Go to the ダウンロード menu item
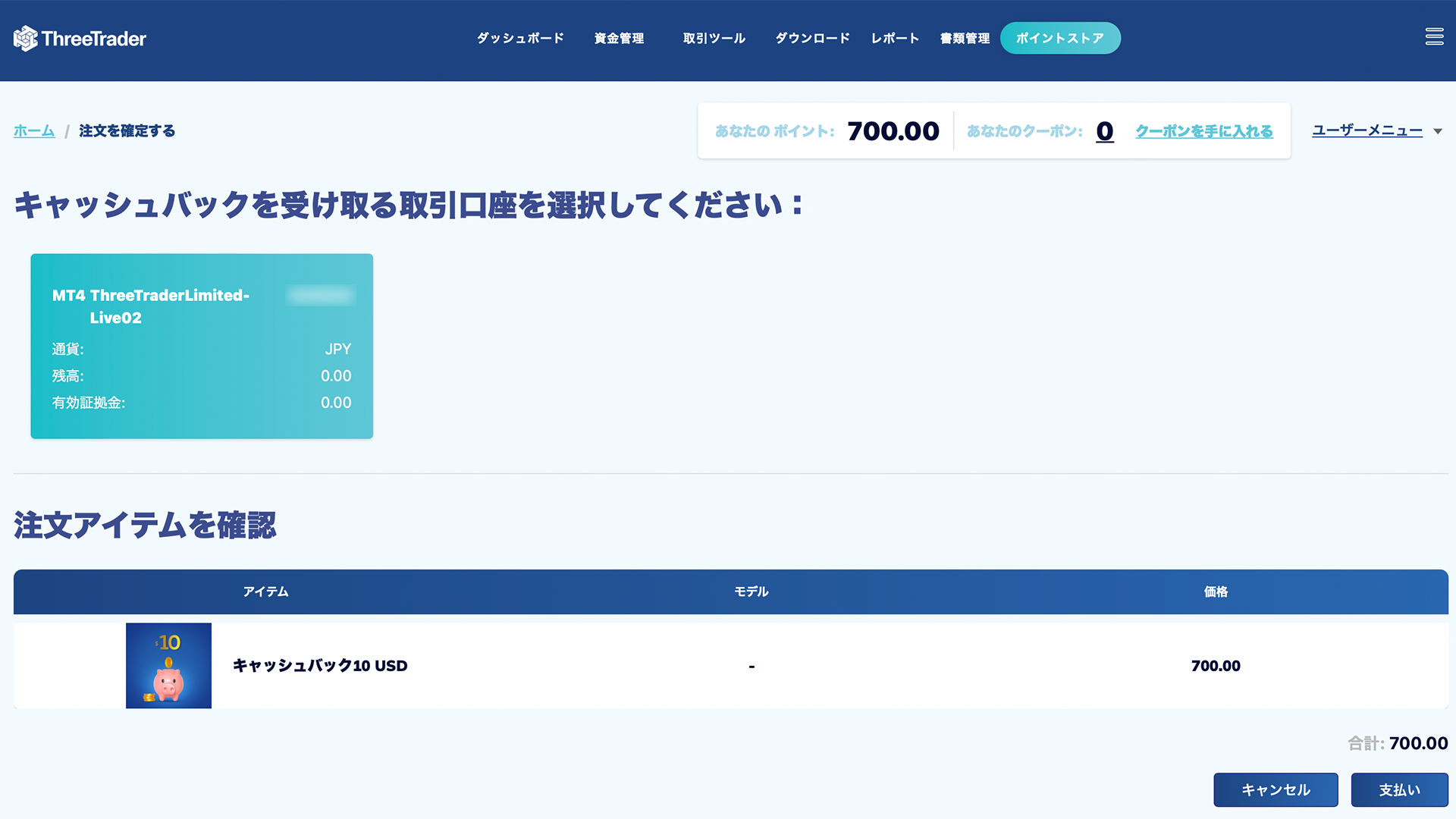1456x819 pixels. (x=812, y=39)
